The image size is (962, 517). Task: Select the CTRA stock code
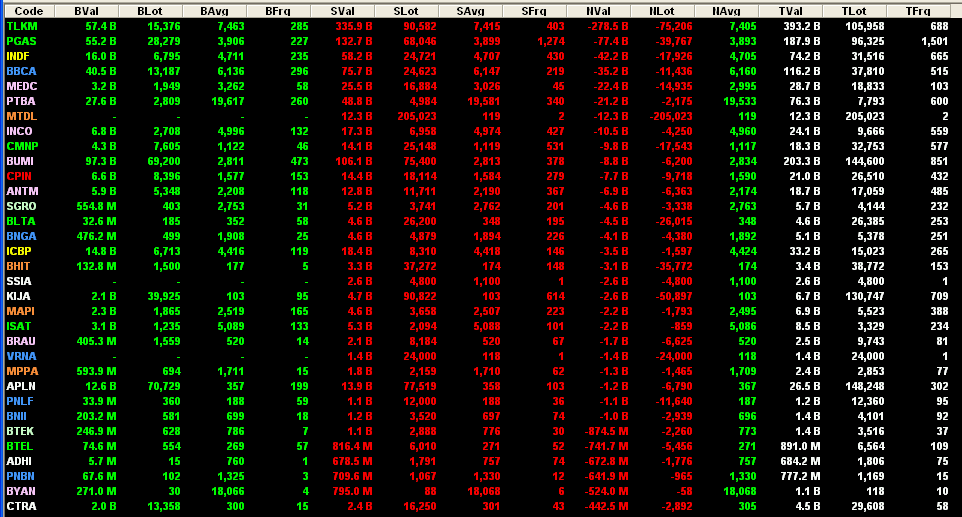(x=21, y=507)
